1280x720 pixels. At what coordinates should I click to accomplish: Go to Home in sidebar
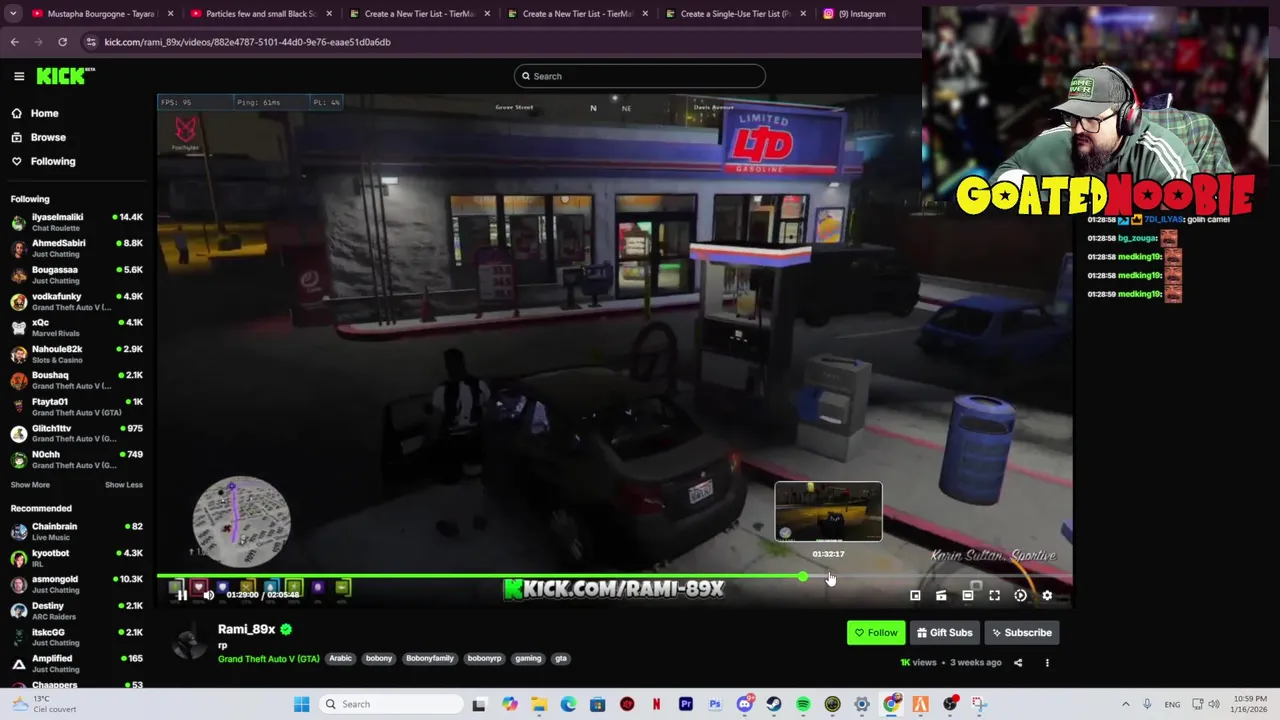pos(44,113)
